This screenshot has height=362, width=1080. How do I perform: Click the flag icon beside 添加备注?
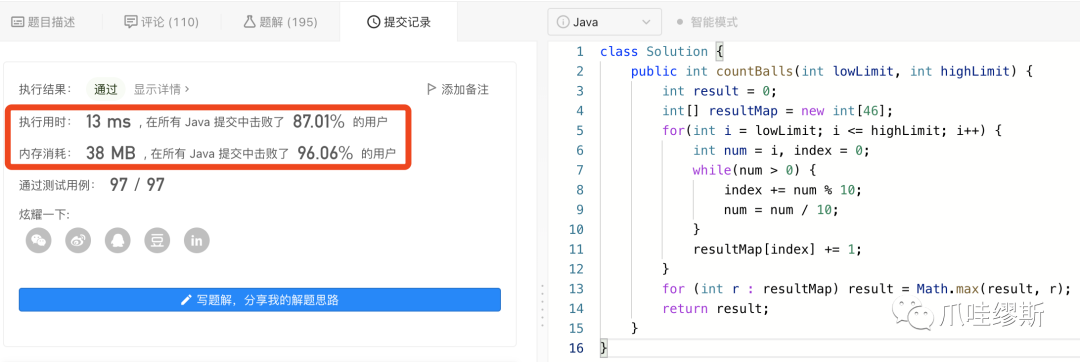click(x=431, y=89)
